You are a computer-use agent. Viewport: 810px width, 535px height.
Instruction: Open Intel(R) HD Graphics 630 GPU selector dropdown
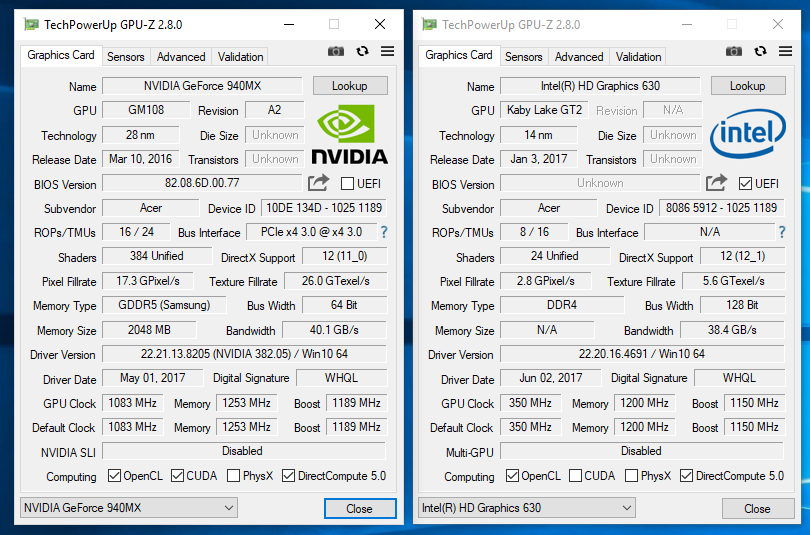(527, 508)
